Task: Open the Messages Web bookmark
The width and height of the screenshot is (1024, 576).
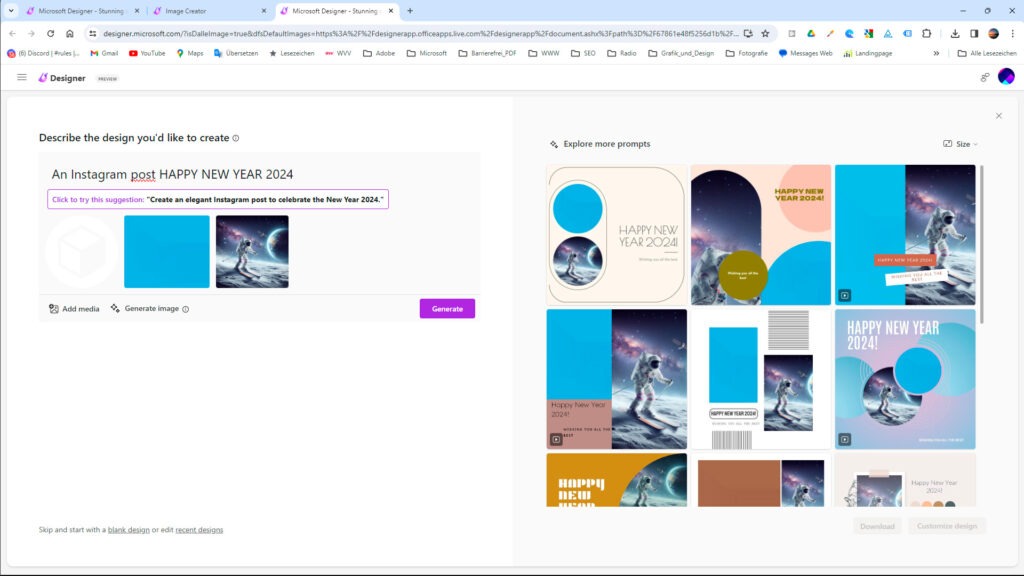Action: (x=805, y=54)
